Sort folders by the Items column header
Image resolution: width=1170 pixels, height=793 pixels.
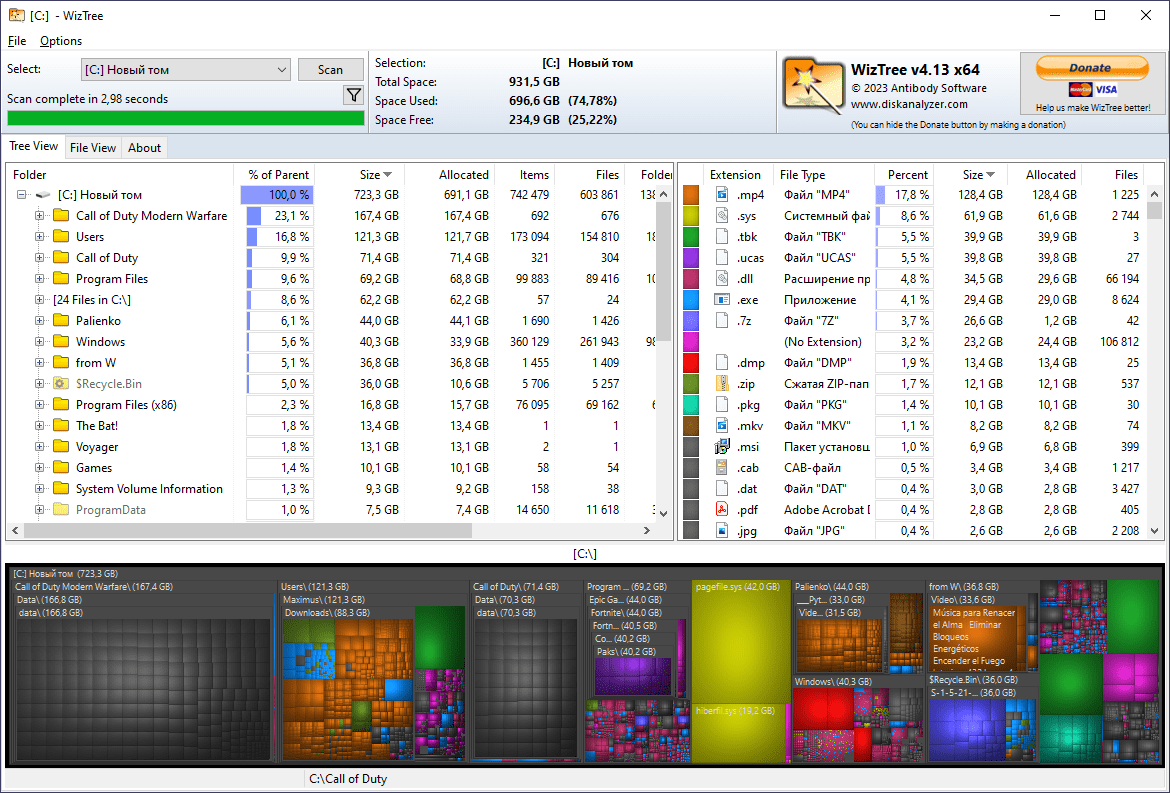[x=525, y=175]
